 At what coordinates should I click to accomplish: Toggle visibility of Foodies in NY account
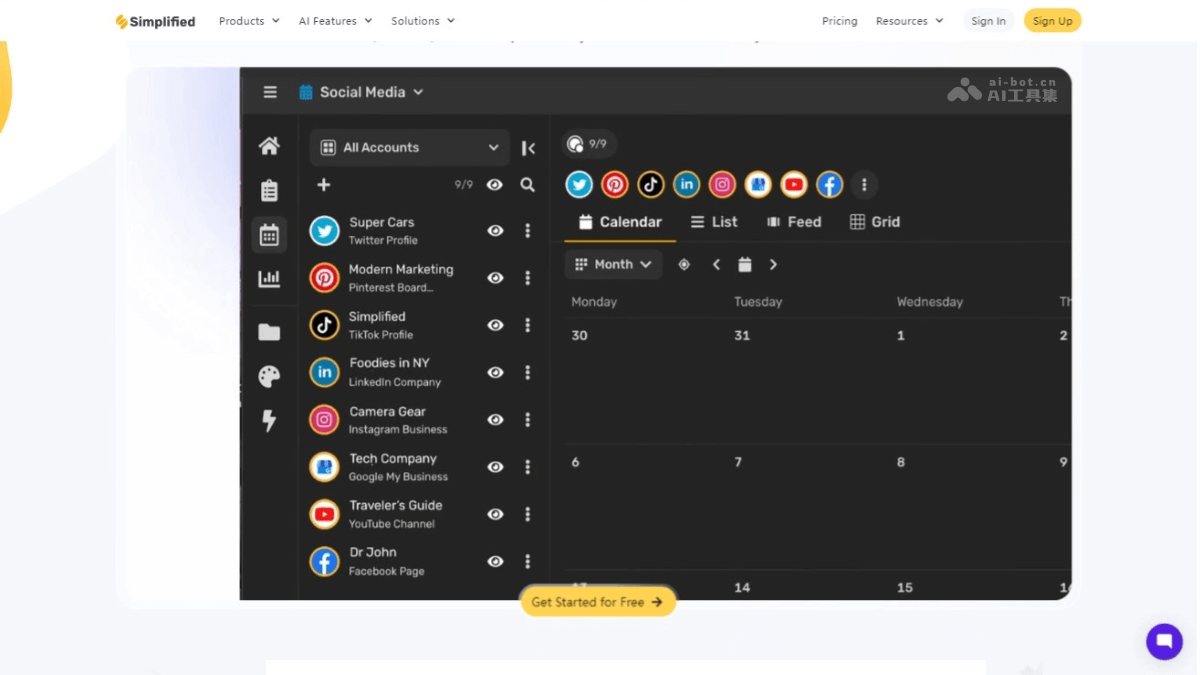[495, 372]
